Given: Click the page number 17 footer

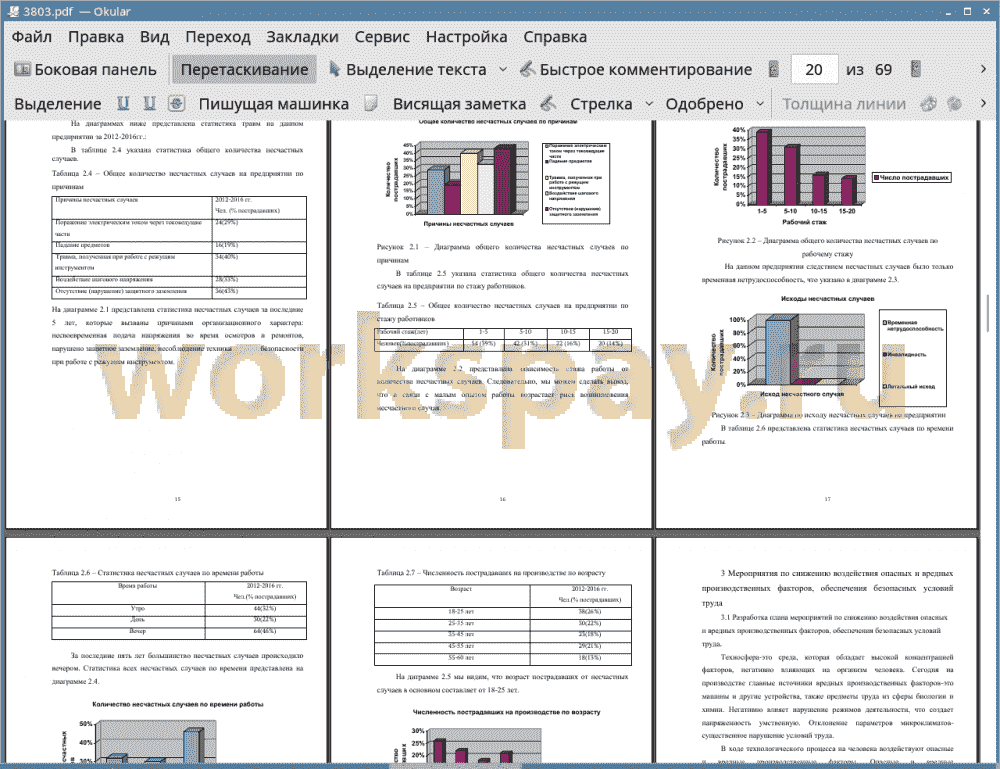Looking at the screenshot, I should pyautogui.click(x=827, y=499).
